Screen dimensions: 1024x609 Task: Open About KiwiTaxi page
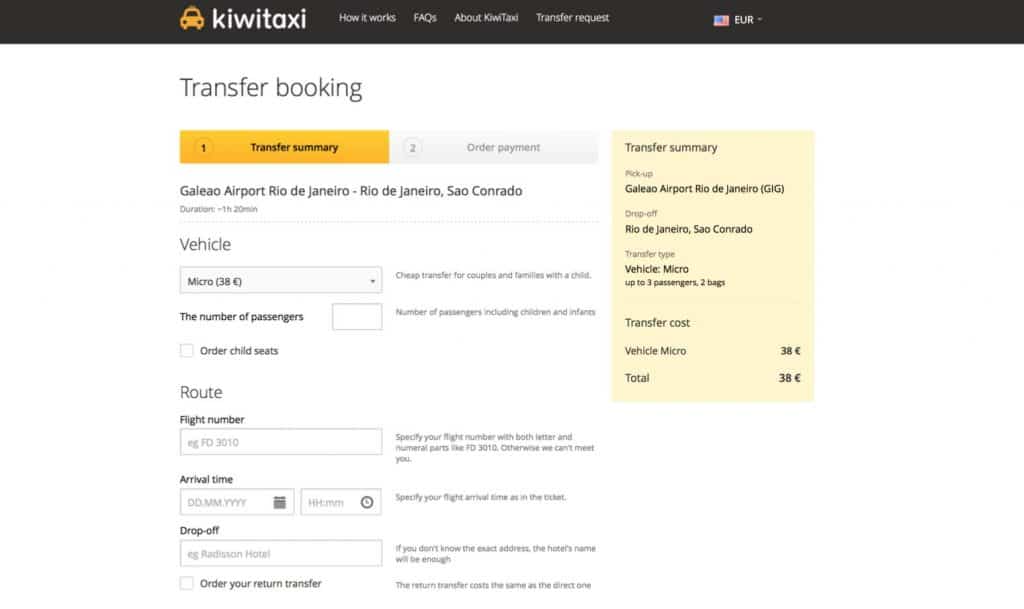(486, 18)
